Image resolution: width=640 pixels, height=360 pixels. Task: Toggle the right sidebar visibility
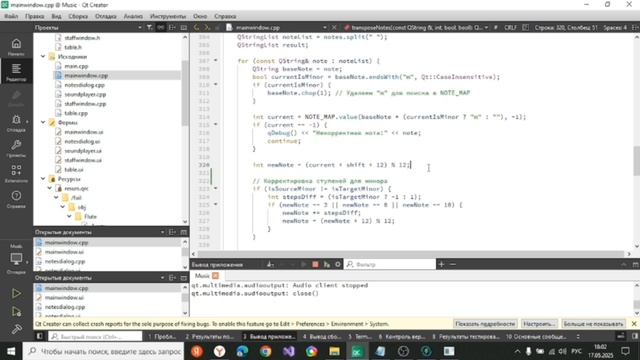(635, 336)
